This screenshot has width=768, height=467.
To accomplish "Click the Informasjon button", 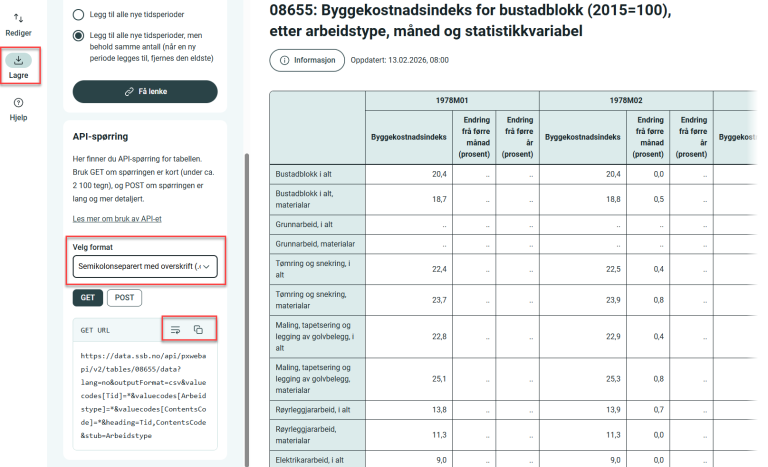I will tap(307, 60).
